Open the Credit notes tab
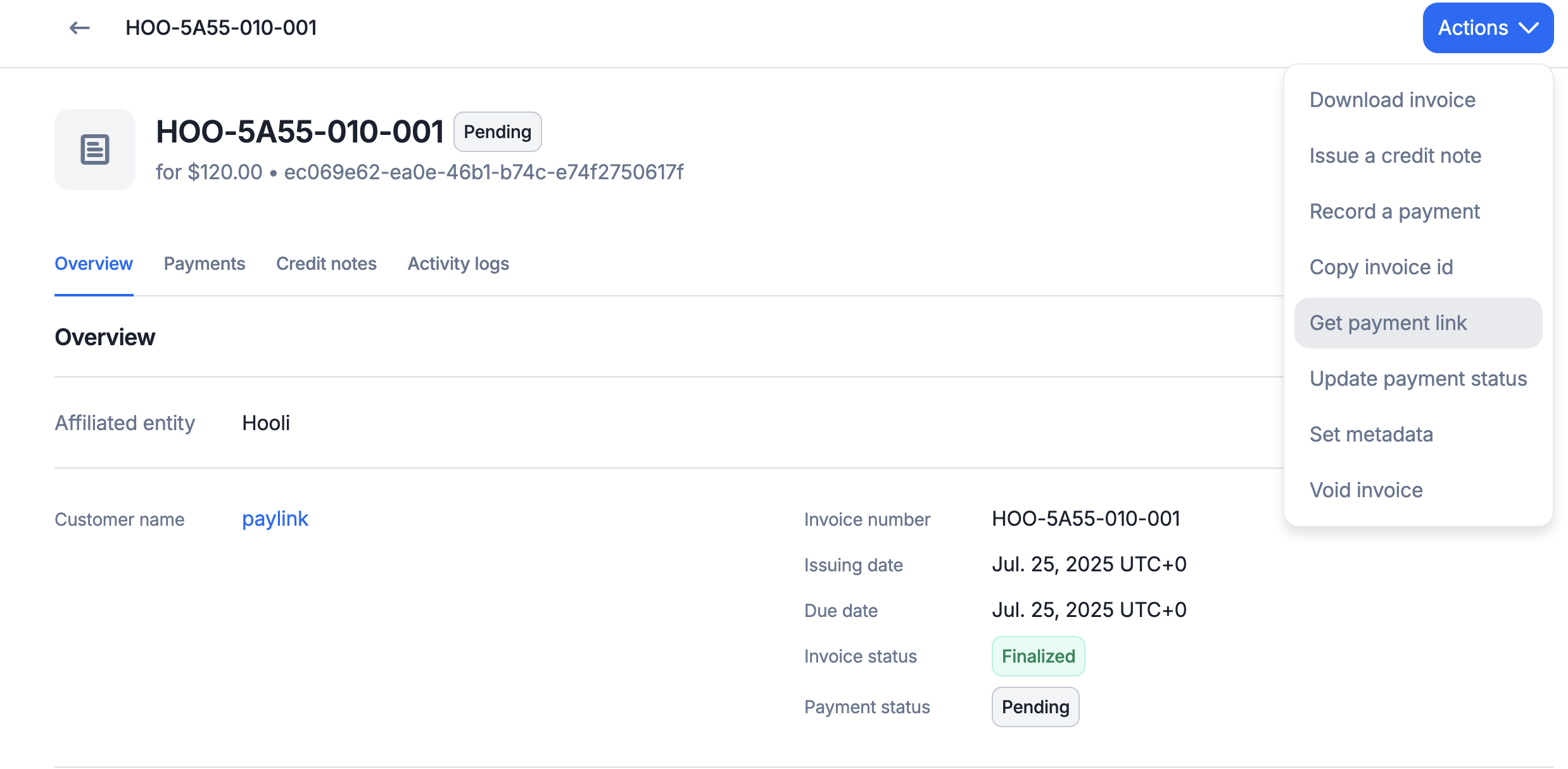The width and height of the screenshot is (1568, 769). (x=326, y=264)
